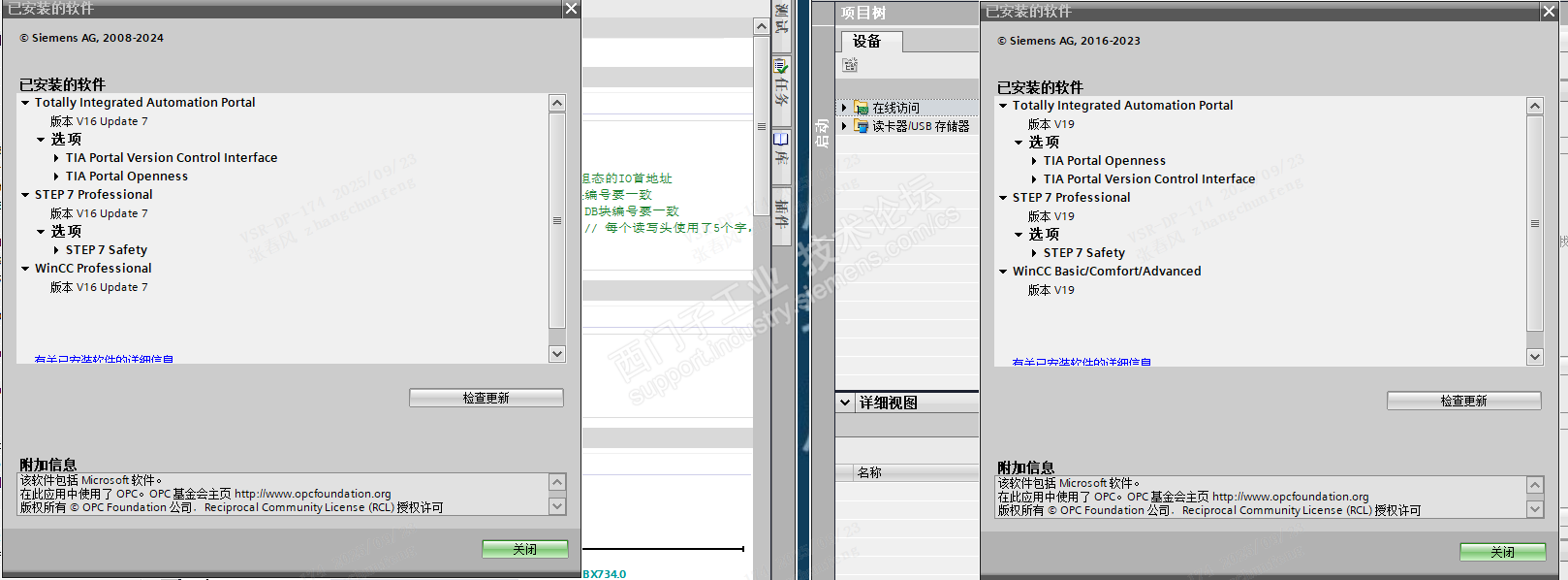The image size is (1568, 580).
Task: Click scroll-down arrow of V16 software list
Action: [556, 354]
